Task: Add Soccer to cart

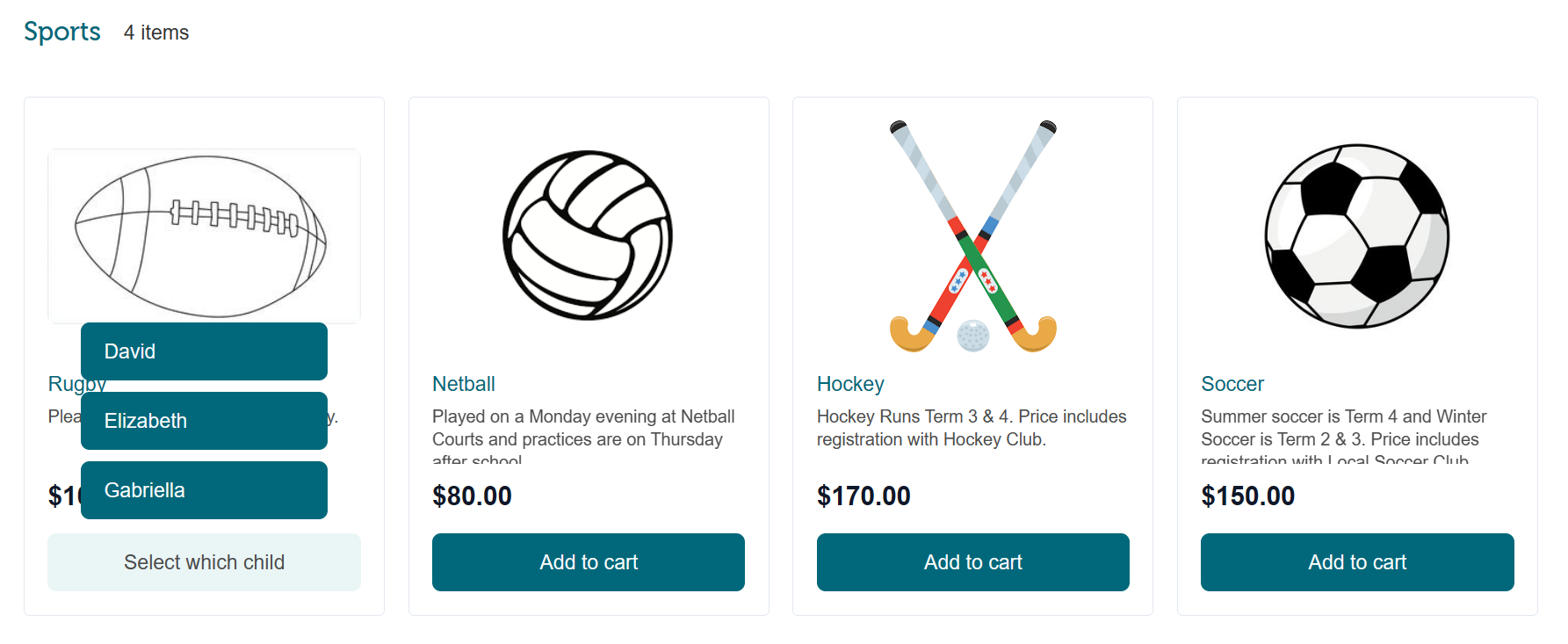Action: (x=1357, y=562)
